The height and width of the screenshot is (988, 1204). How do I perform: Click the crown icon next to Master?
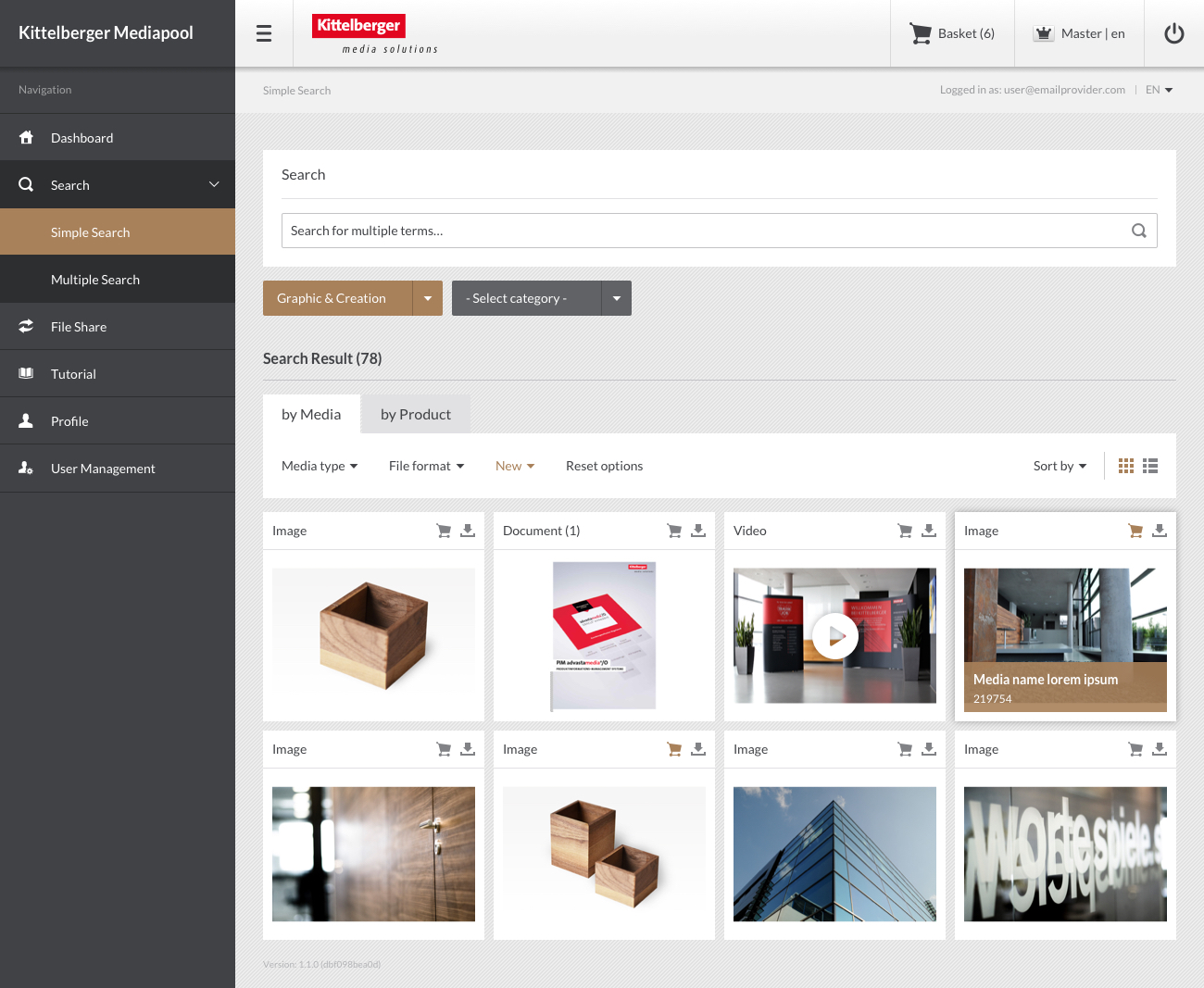[x=1044, y=32]
